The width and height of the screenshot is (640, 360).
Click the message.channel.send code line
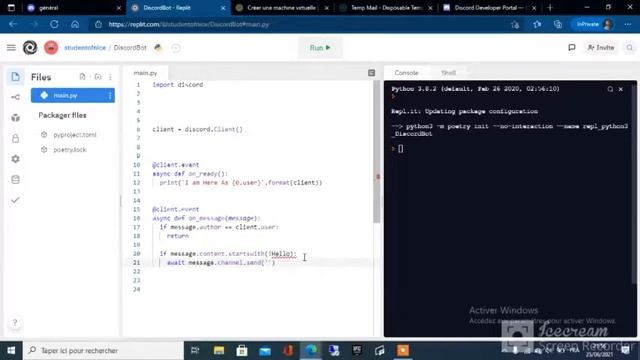(x=221, y=262)
